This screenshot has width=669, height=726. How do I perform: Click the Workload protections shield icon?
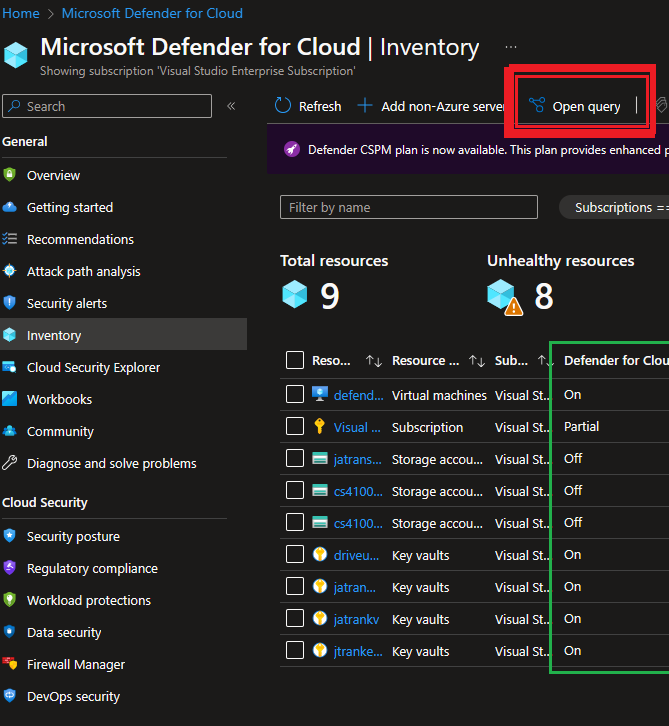tap(9, 600)
